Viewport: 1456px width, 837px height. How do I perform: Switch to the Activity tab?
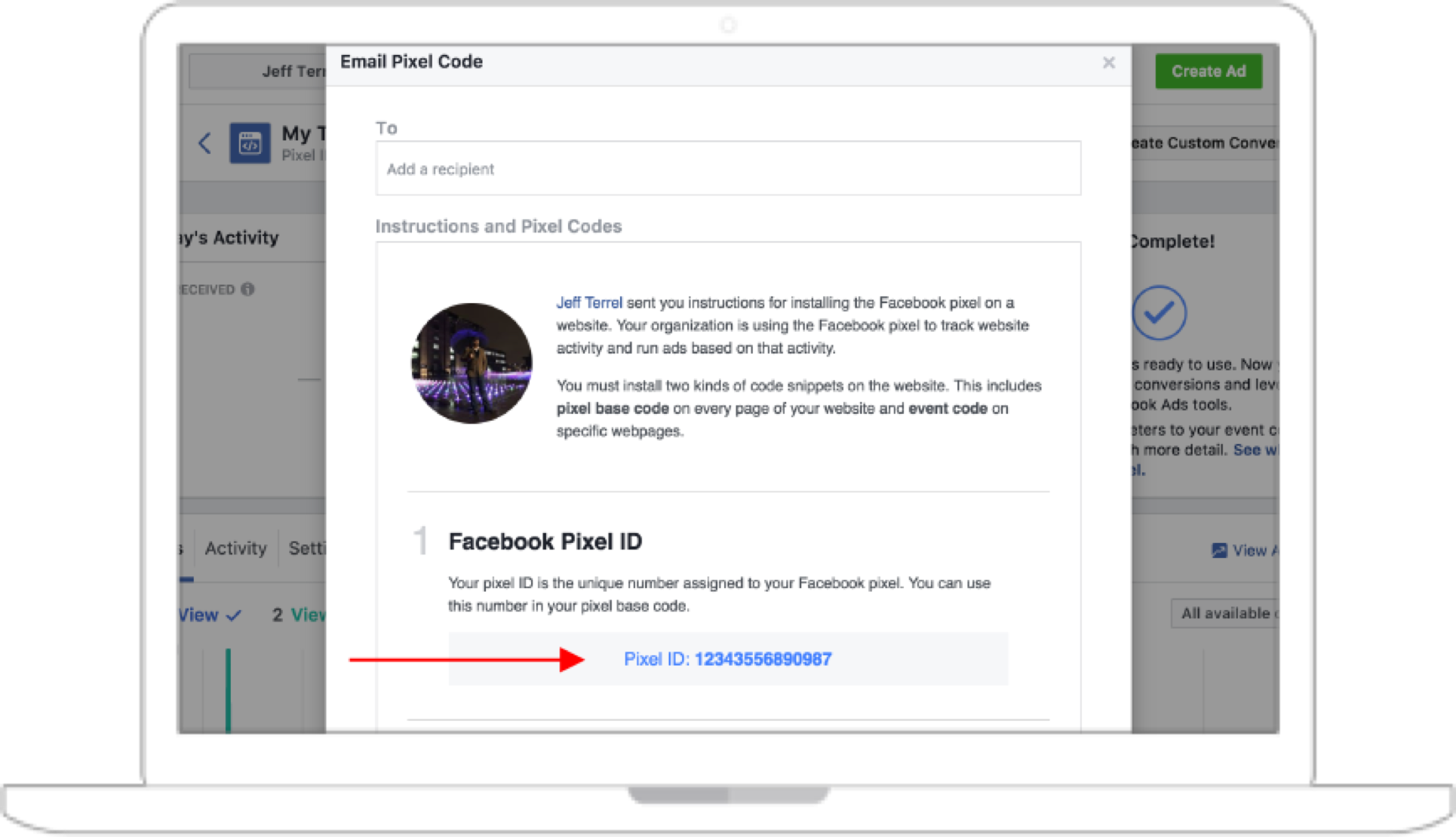[x=235, y=548]
